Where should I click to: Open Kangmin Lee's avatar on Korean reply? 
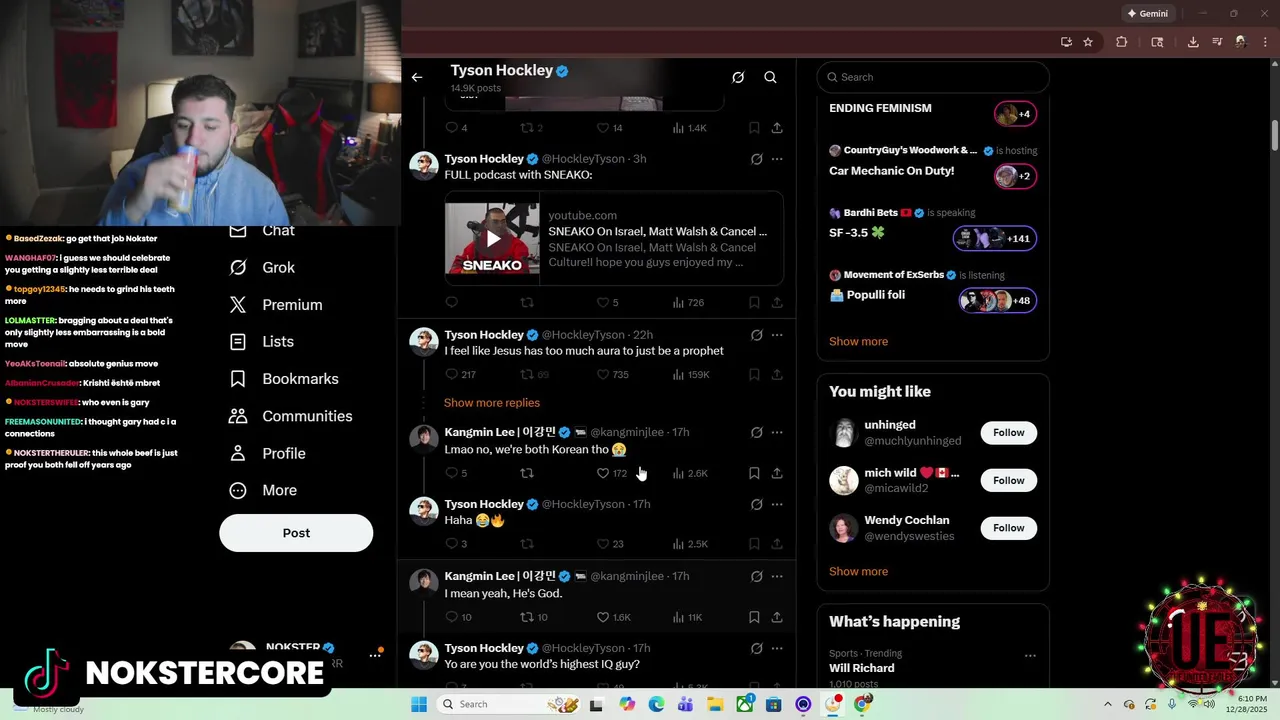(424, 439)
